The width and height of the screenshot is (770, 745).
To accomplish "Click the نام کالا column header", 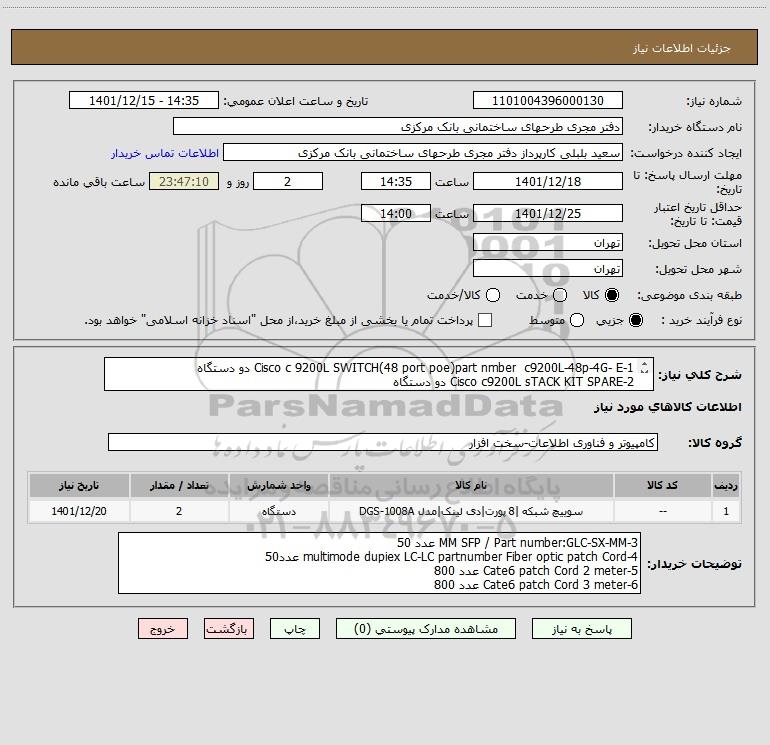I will click(x=471, y=485).
